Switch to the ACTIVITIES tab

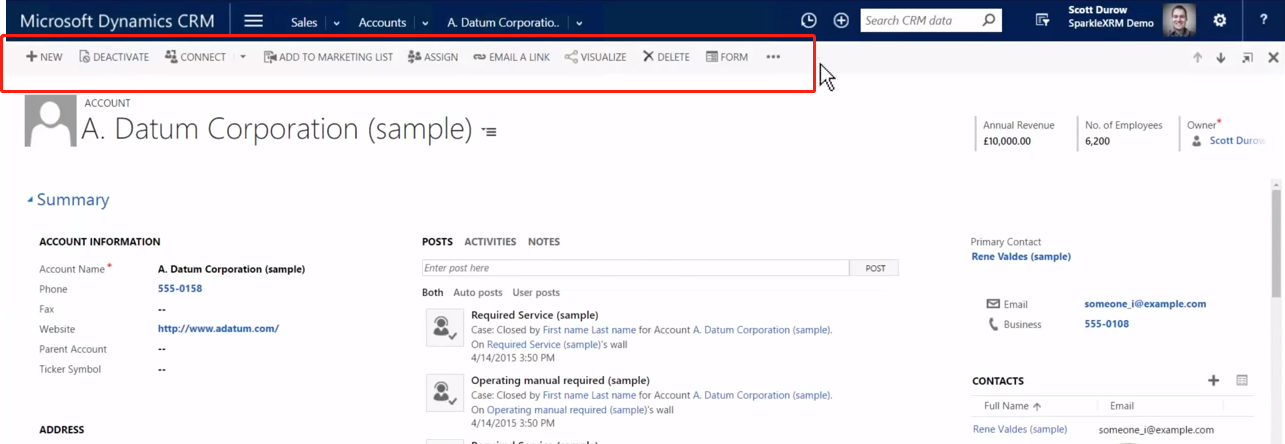pyautogui.click(x=490, y=242)
